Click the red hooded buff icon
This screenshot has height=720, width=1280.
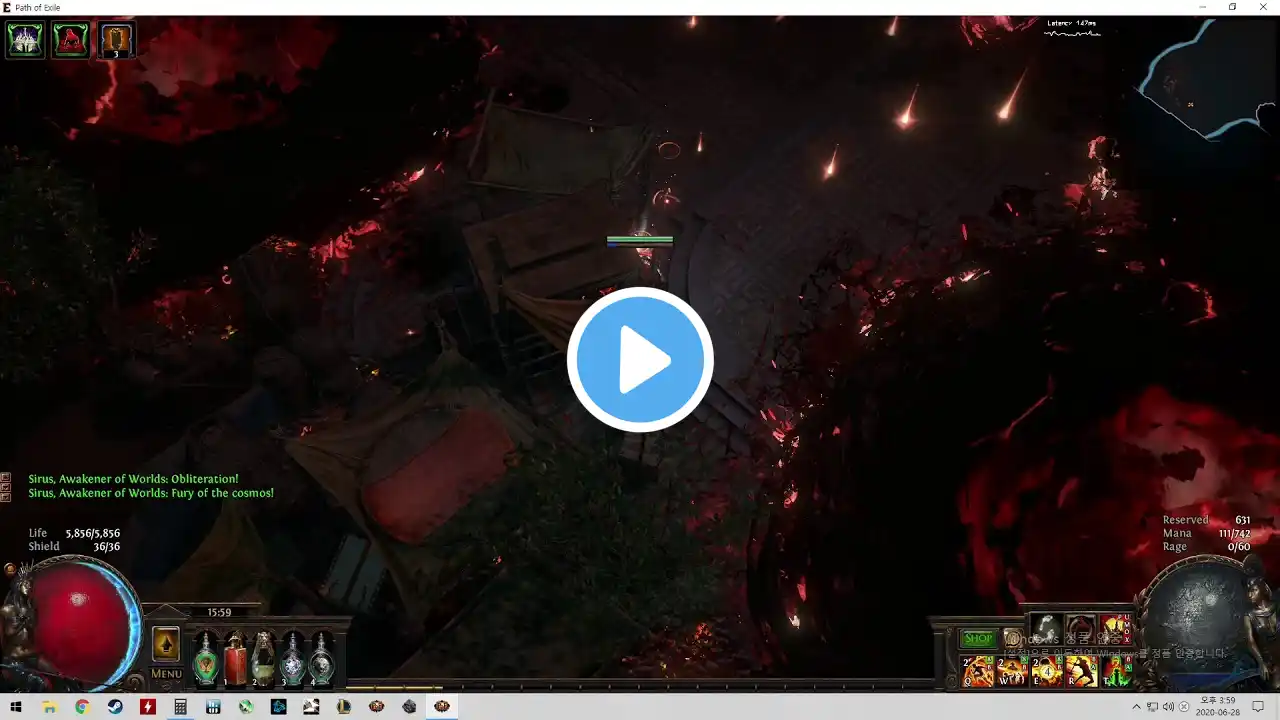(71, 40)
